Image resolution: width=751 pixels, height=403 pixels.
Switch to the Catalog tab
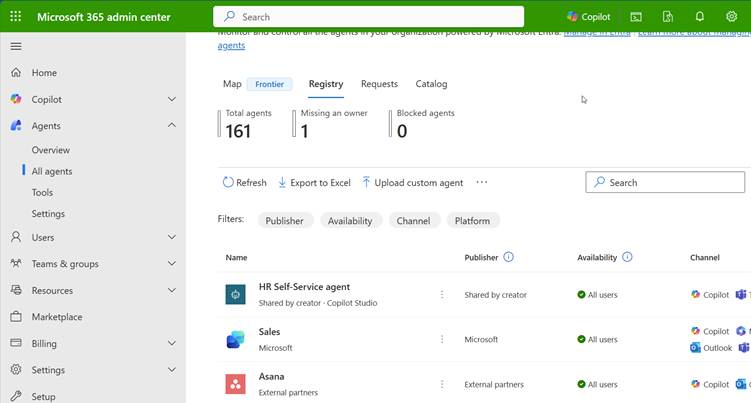tap(431, 84)
